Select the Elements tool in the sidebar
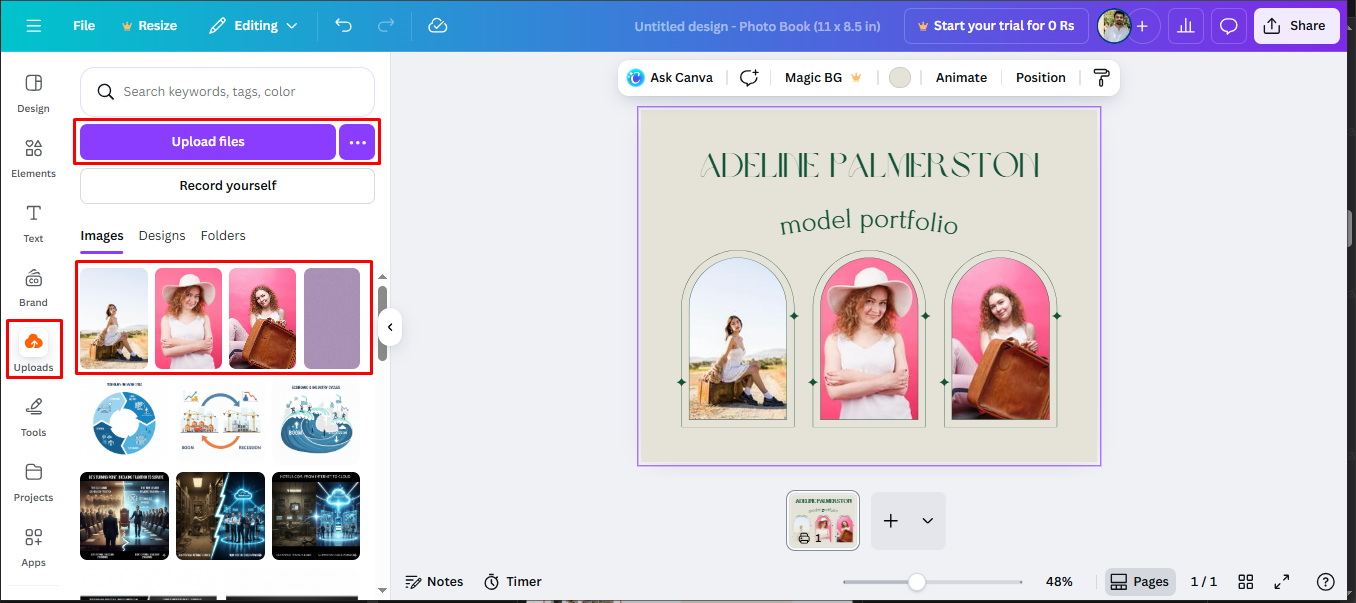This screenshot has height=603, width=1356. tap(33, 157)
